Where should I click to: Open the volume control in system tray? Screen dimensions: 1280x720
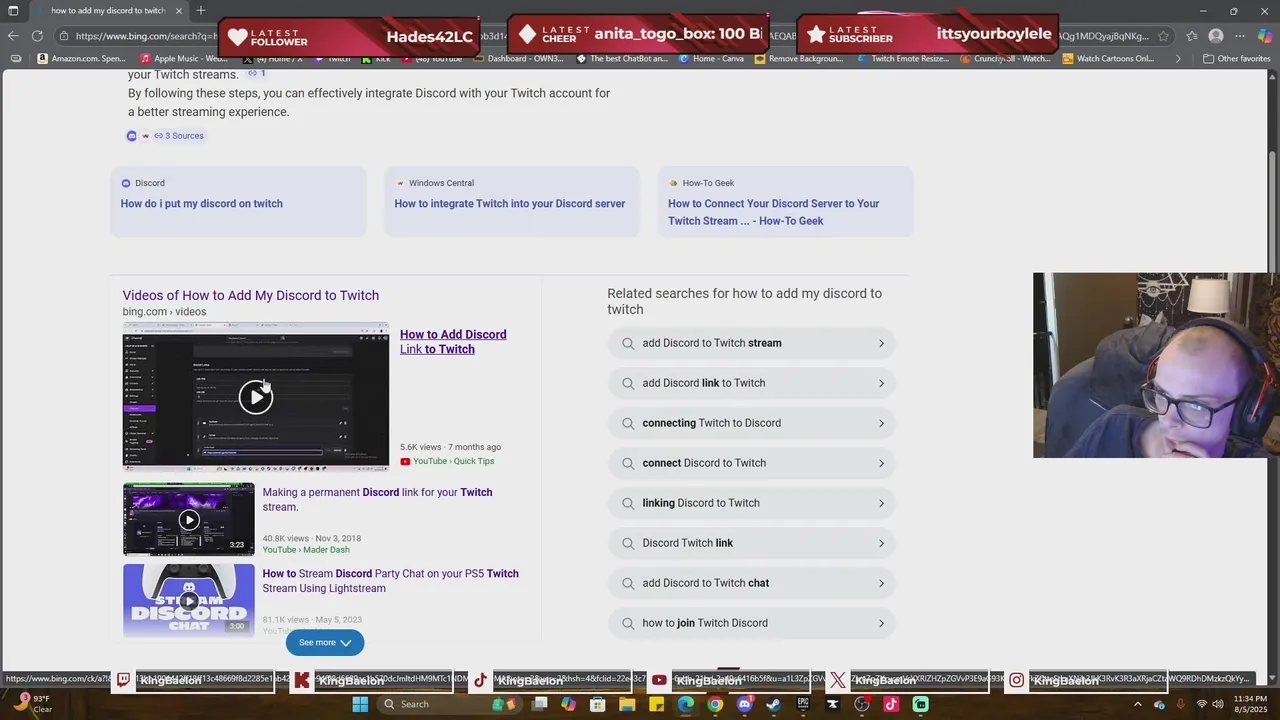pyautogui.click(x=1219, y=704)
